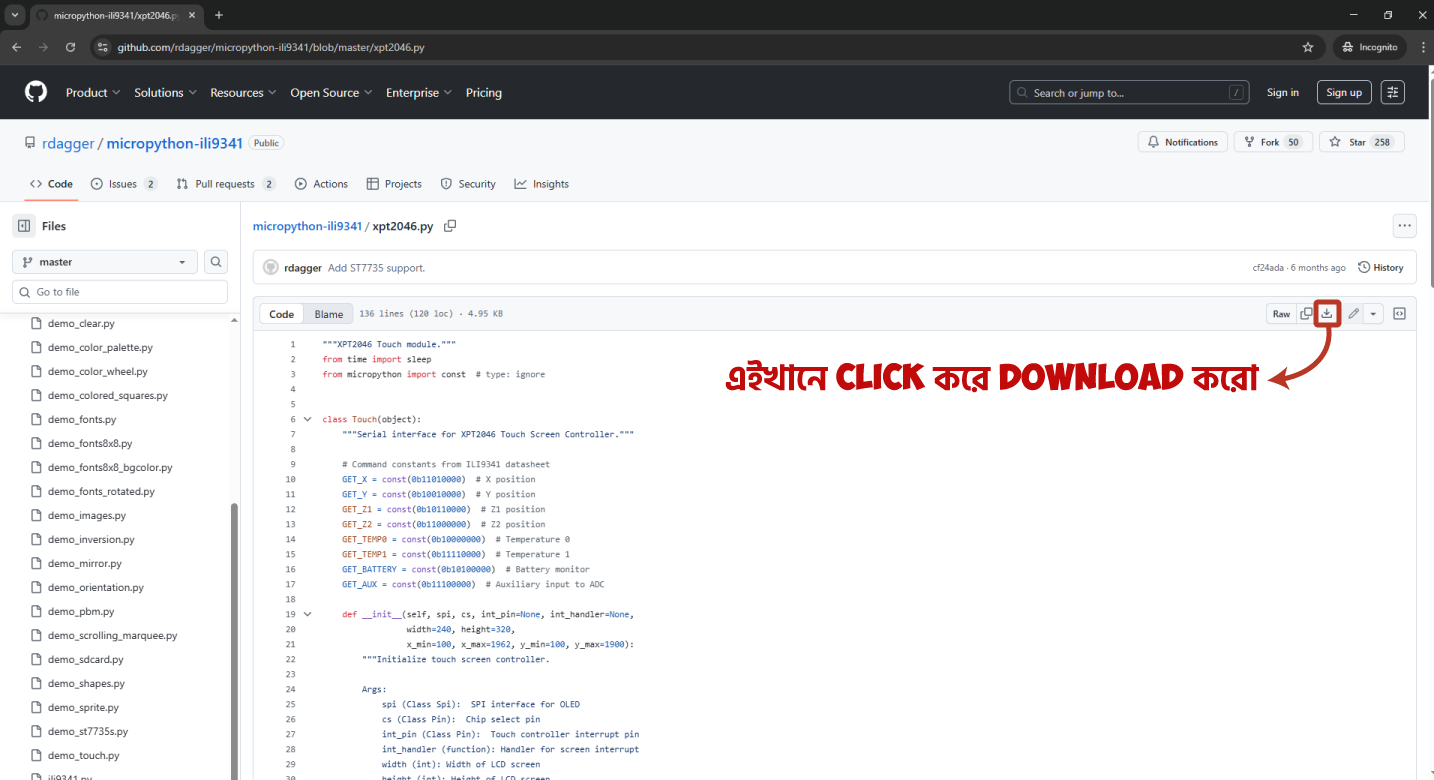The width and height of the screenshot is (1434, 780).
Task: Reload the page in the browser
Action: pyautogui.click(x=70, y=47)
